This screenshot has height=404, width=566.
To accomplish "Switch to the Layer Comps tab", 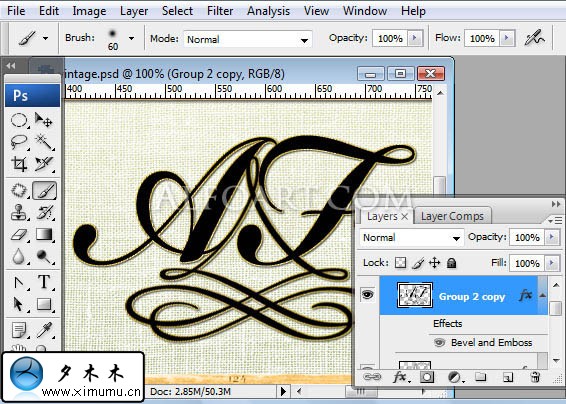I will (x=452, y=216).
